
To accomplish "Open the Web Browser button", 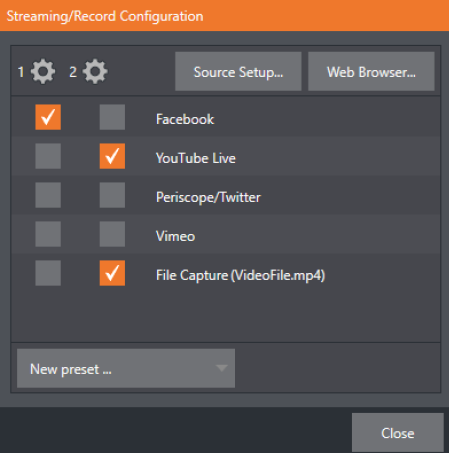I will tap(371, 71).
